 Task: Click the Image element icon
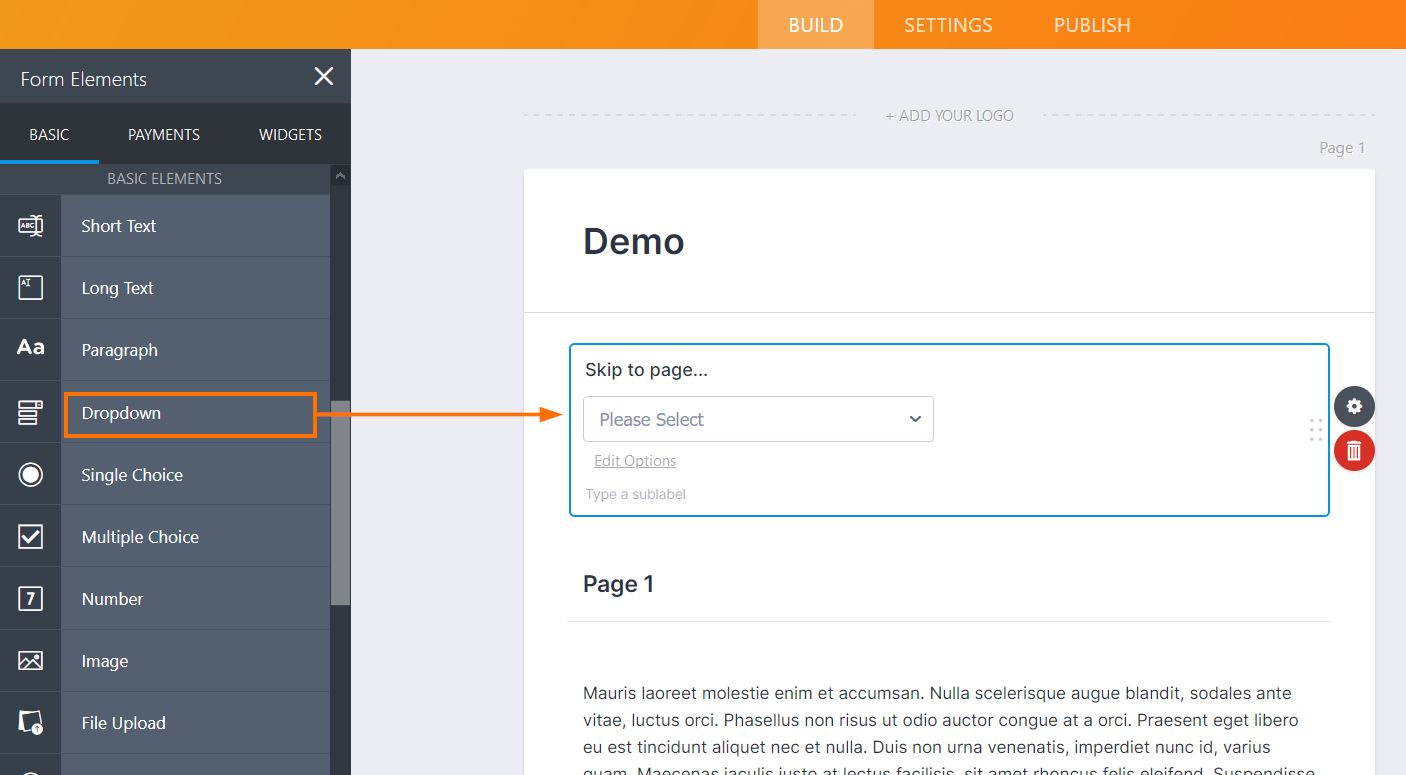30,660
